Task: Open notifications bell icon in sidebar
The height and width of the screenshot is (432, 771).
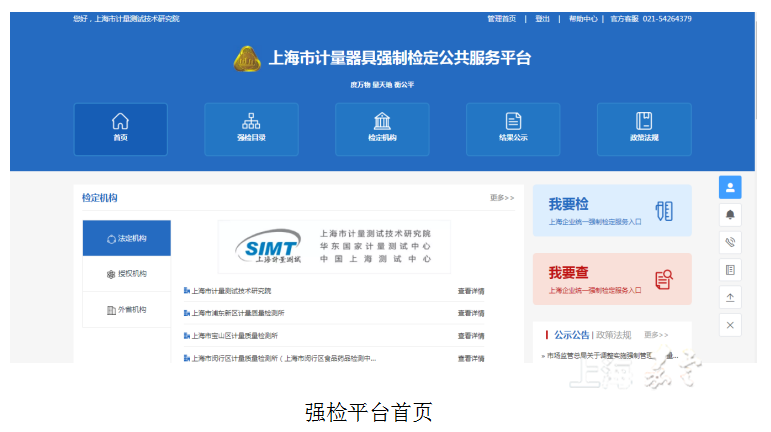Action: (730, 214)
